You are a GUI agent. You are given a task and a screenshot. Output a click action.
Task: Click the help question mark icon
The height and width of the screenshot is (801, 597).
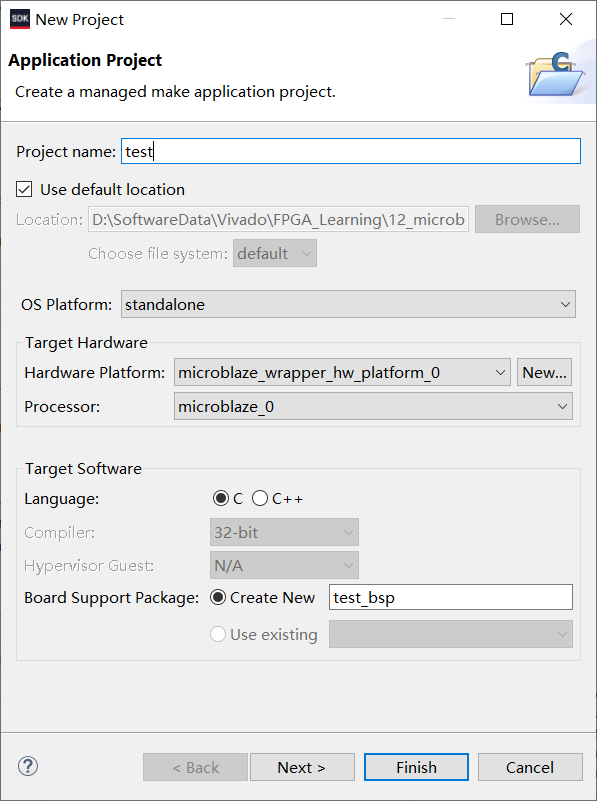pyautogui.click(x=28, y=766)
